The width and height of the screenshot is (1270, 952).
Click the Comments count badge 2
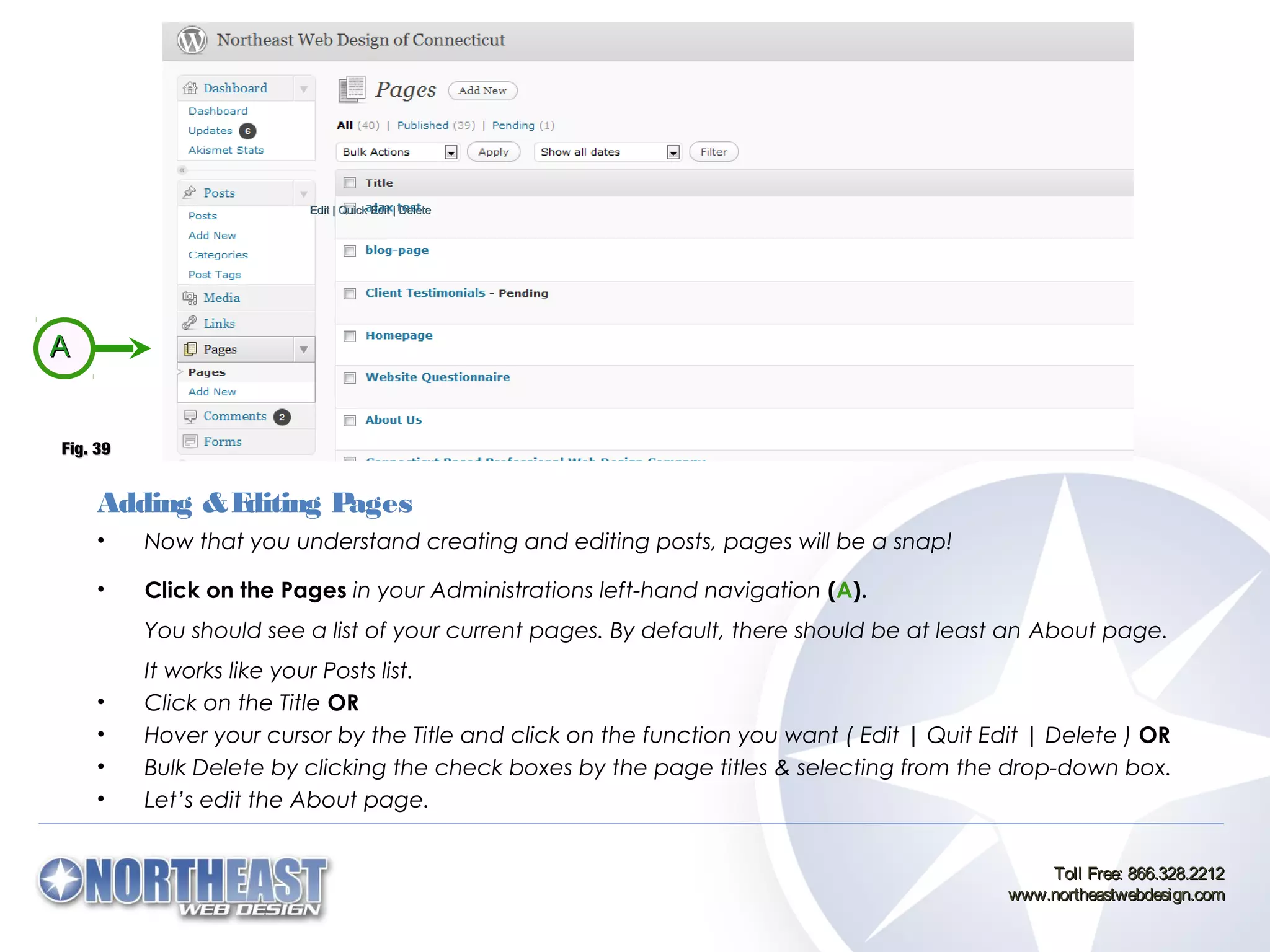[282, 417]
